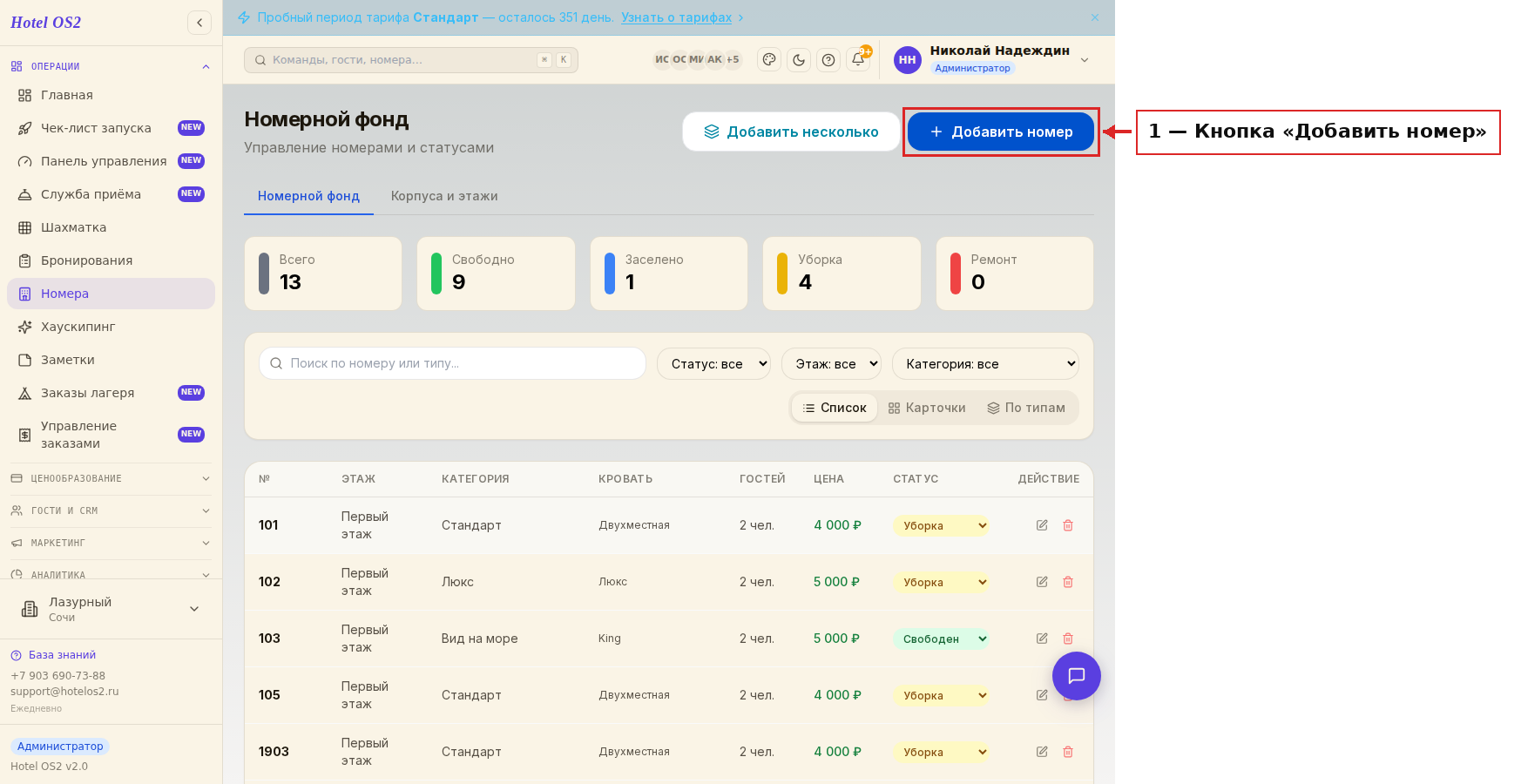The width and height of the screenshot is (1521, 784).
Task: Switch to Корпуса и этажи tab
Action: pyautogui.click(x=444, y=196)
